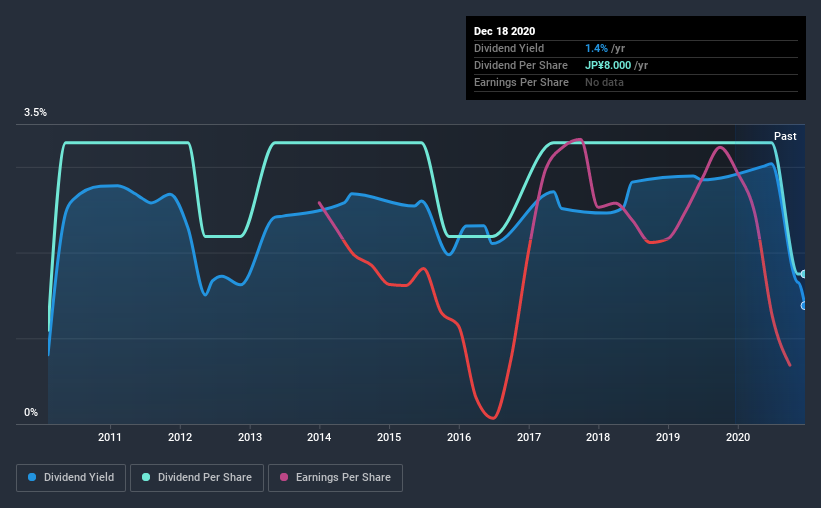
Task: Click the 1.4% dividend yield value
Action: 596,48
